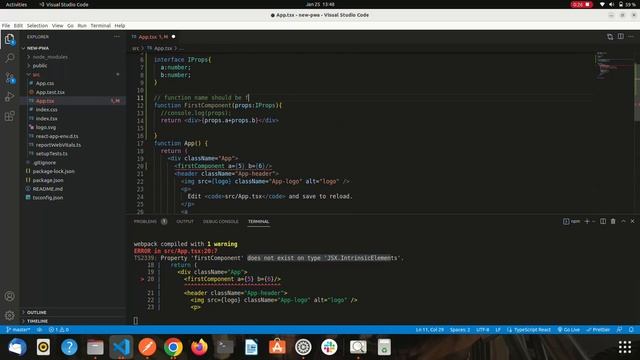Viewport: 640px width, 360px height.
Task: Maximize the panel with chevron up
Action: [623, 221]
